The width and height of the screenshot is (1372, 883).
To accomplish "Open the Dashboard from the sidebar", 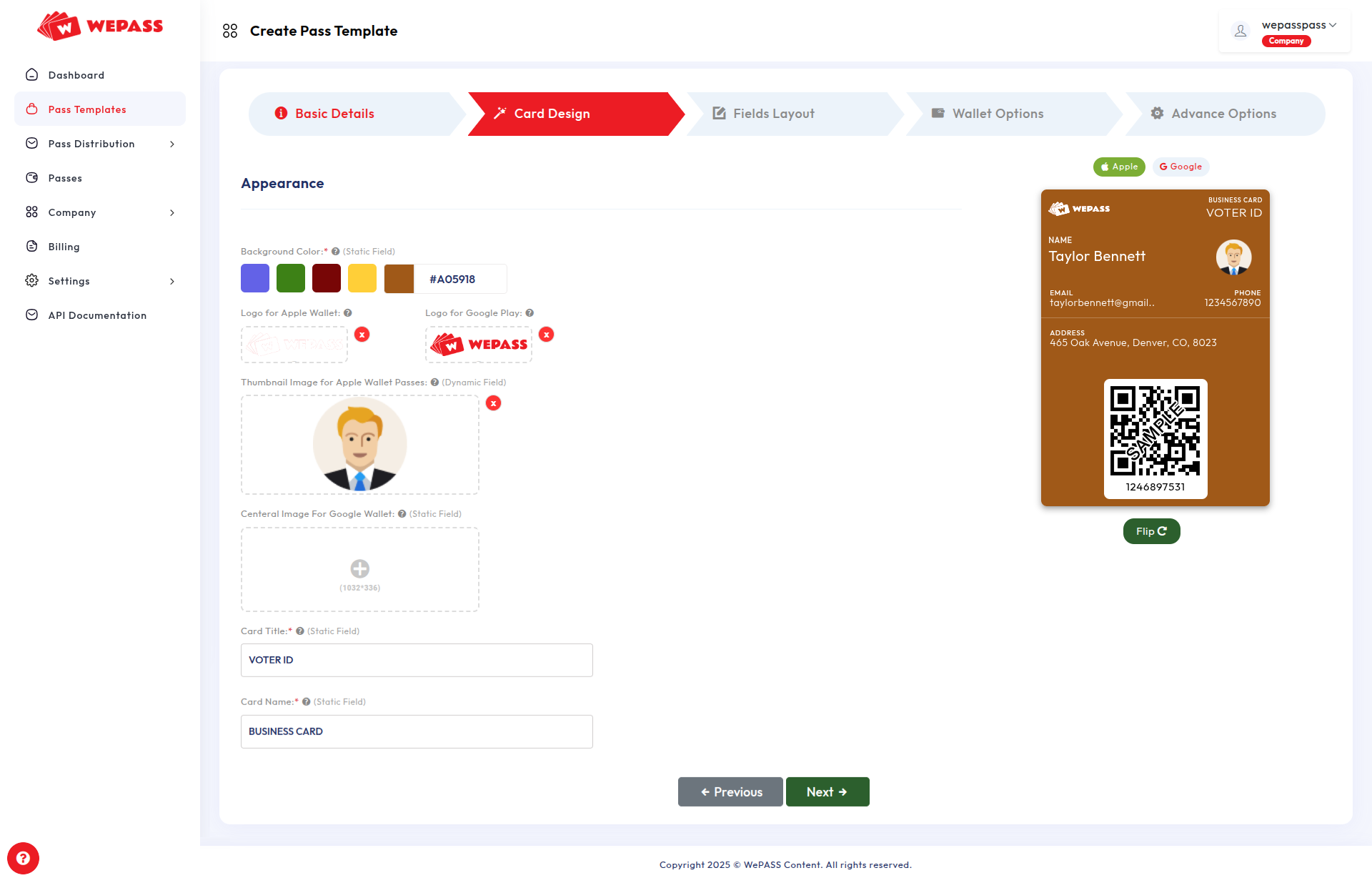I will (76, 74).
